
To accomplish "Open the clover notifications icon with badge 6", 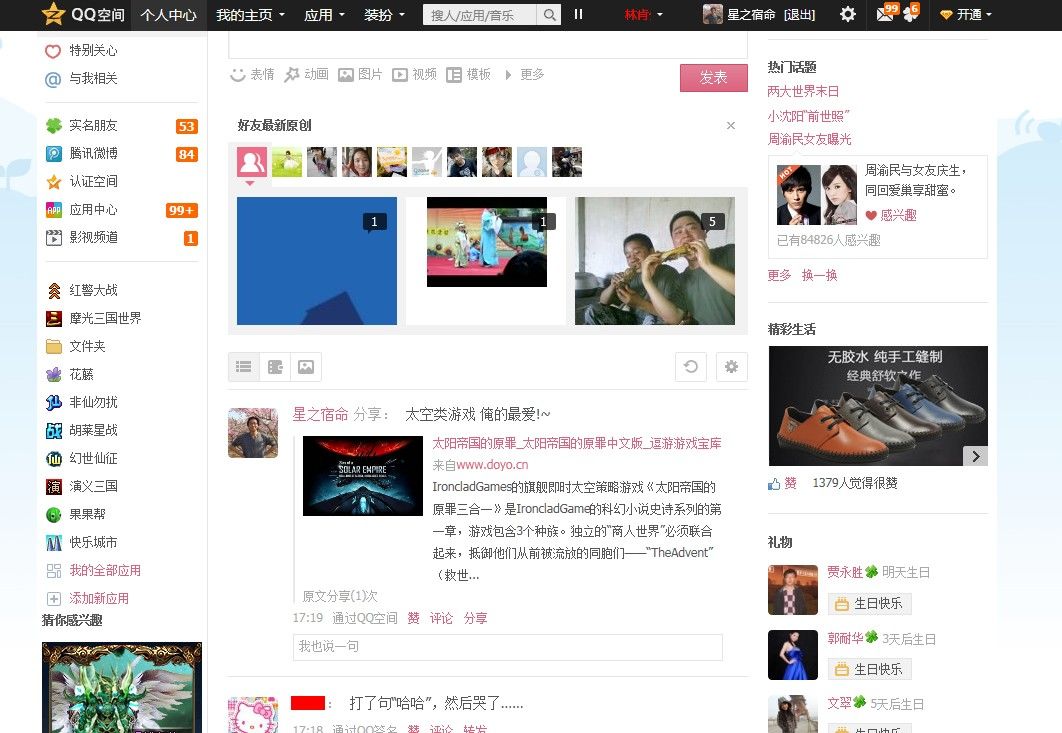I will click(x=910, y=14).
